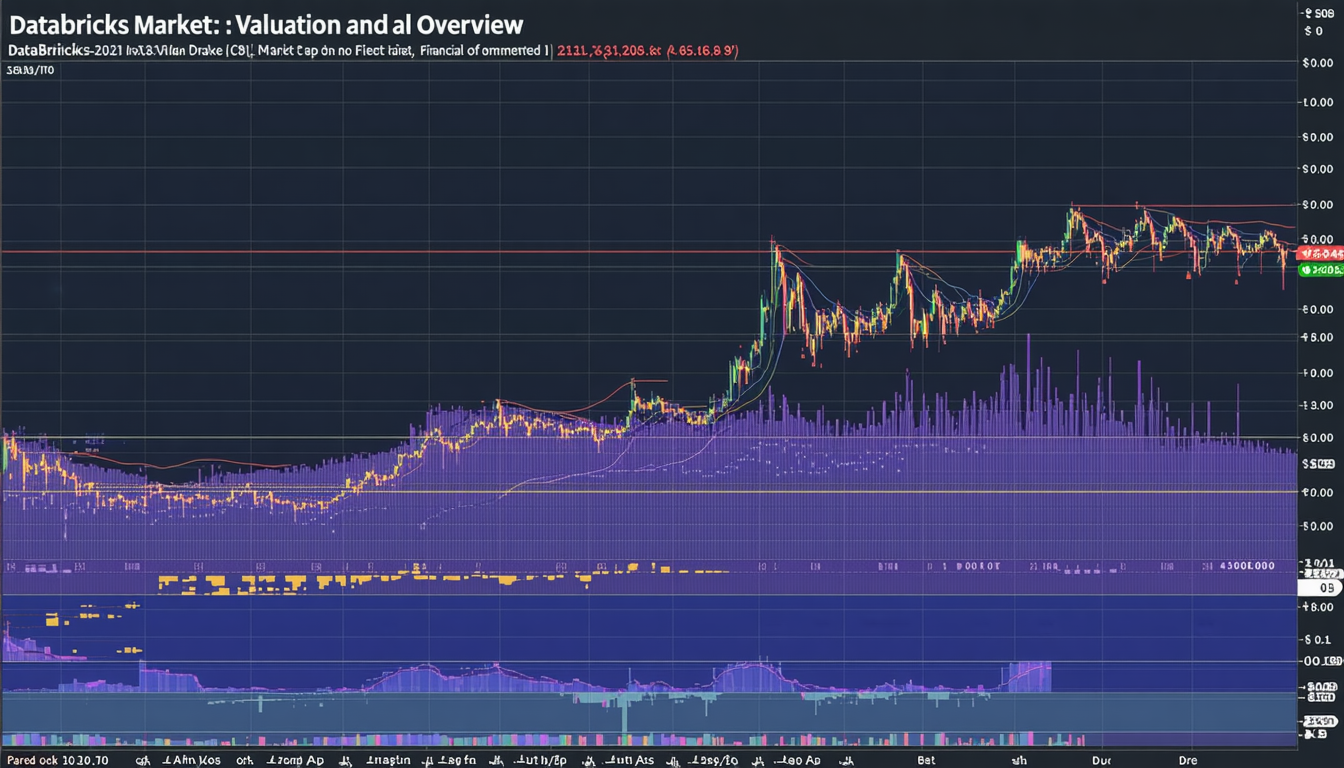The width and height of the screenshot is (1344, 768).
Task: Click the green price tag on right axis
Action: coord(1321,270)
